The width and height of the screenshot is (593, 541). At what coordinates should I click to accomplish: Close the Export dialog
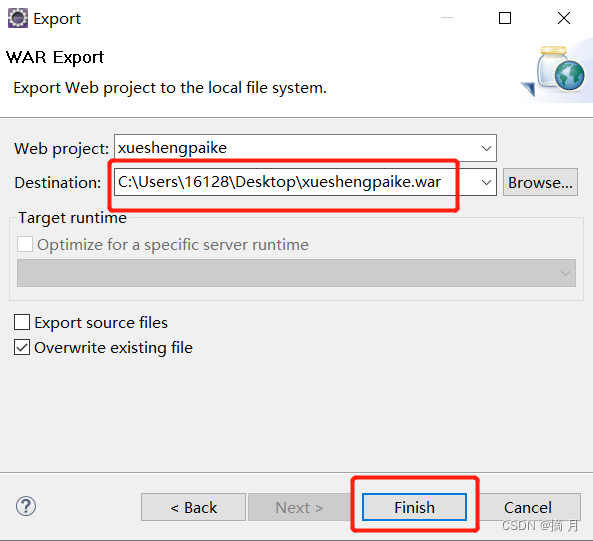(564, 18)
